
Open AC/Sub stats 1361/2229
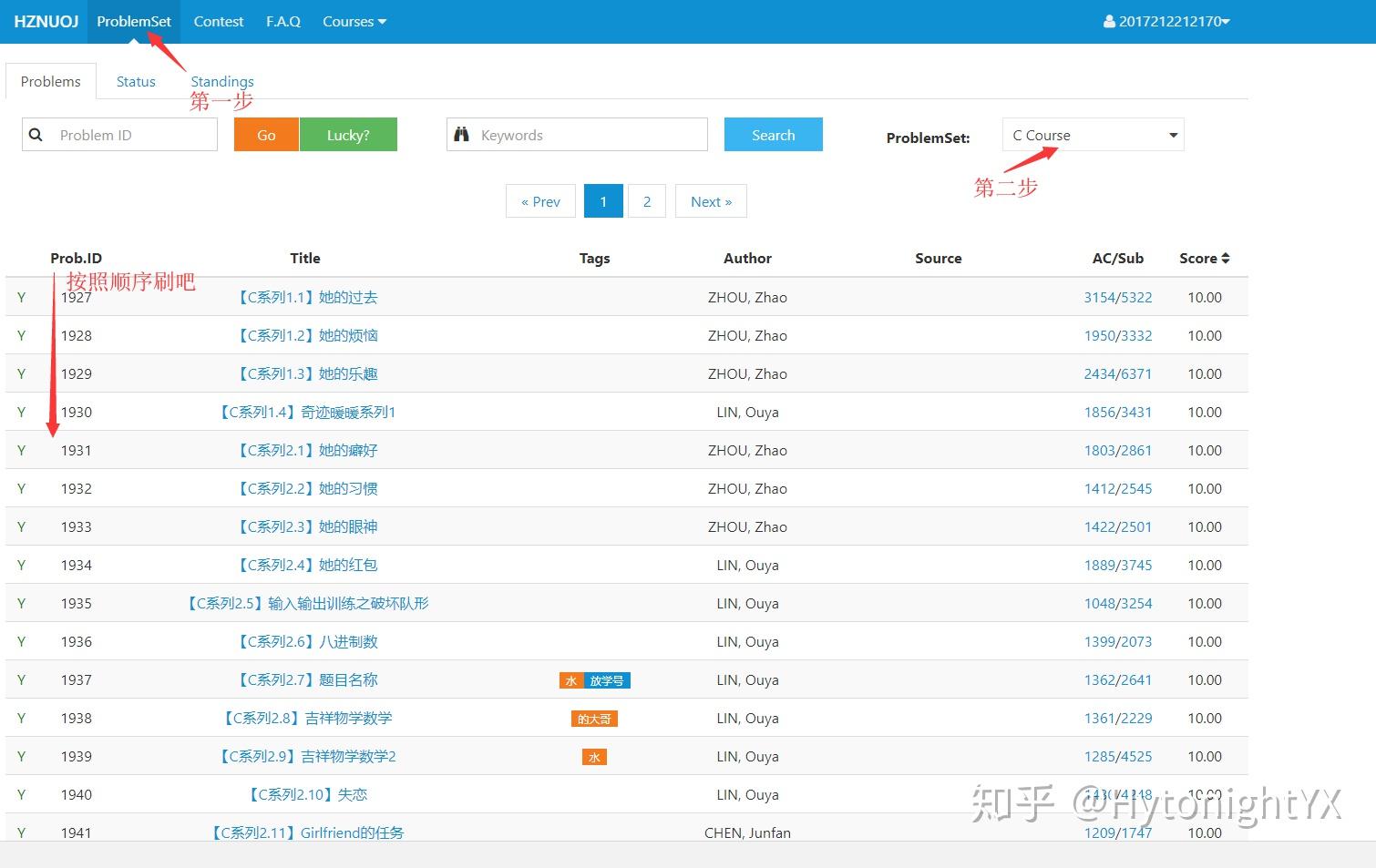(1118, 719)
